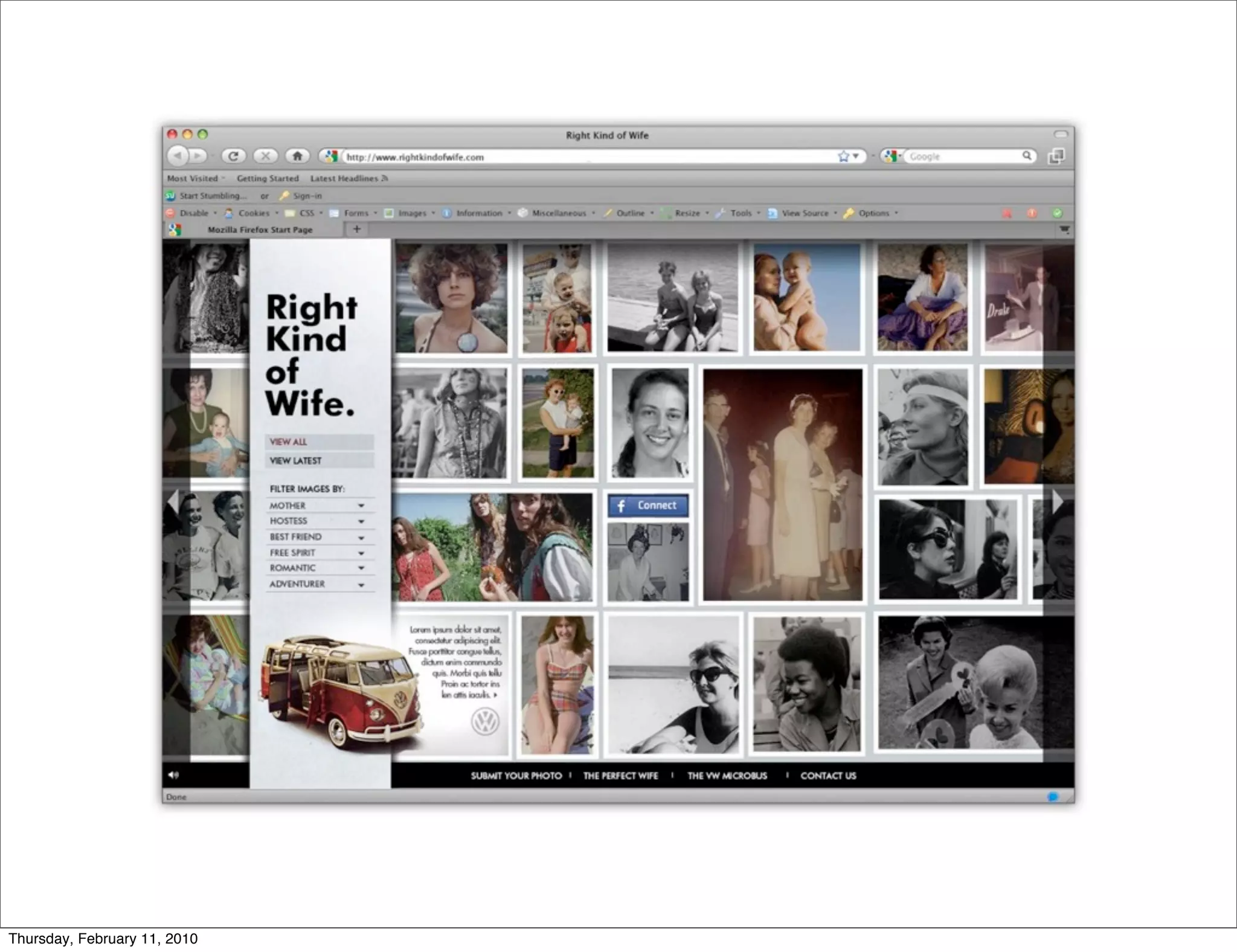Bookmark page with star icon
Image resolution: width=1237 pixels, height=952 pixels.
(x=843, y=156)
